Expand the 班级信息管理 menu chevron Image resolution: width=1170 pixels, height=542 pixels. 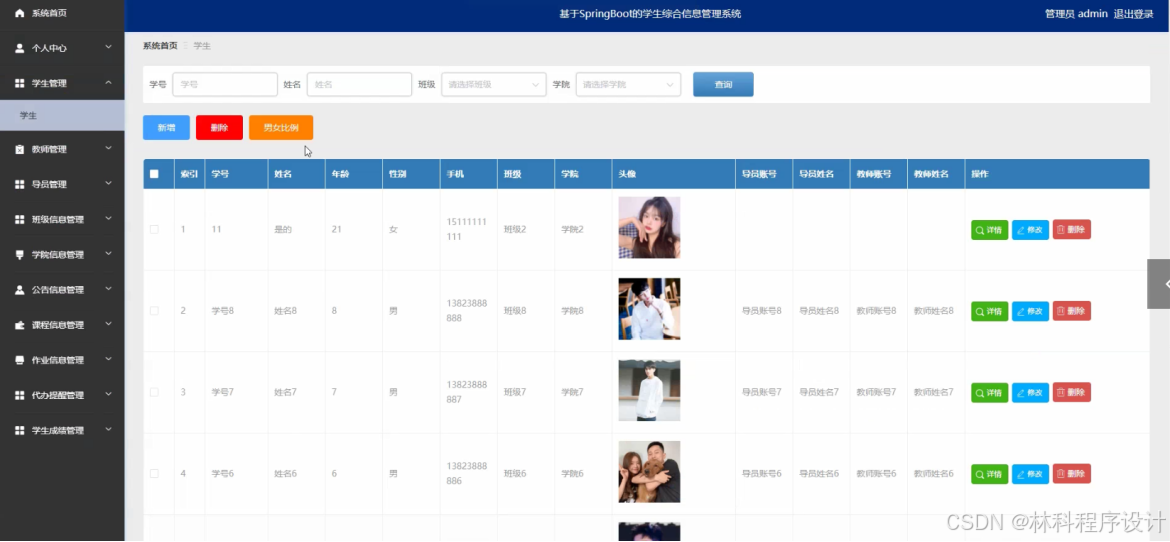[x=108, y=219]
